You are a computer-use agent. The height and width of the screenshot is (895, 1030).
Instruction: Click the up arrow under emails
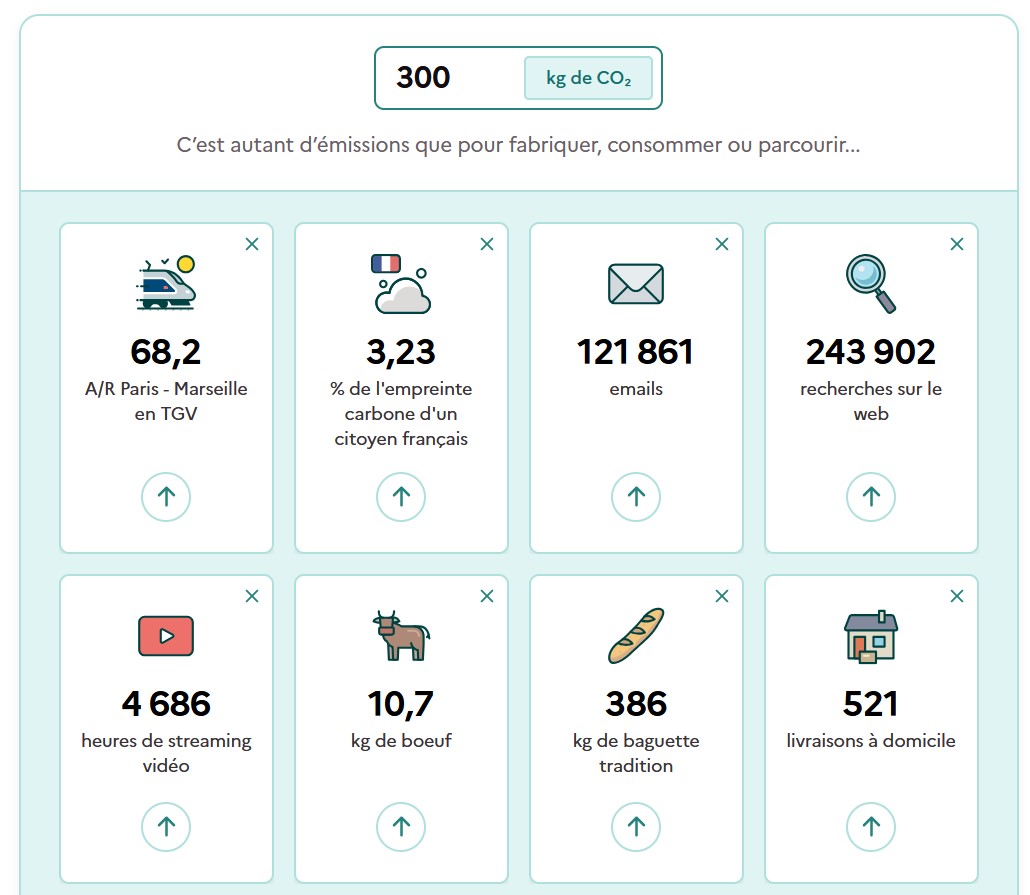[x=636, y=497]
